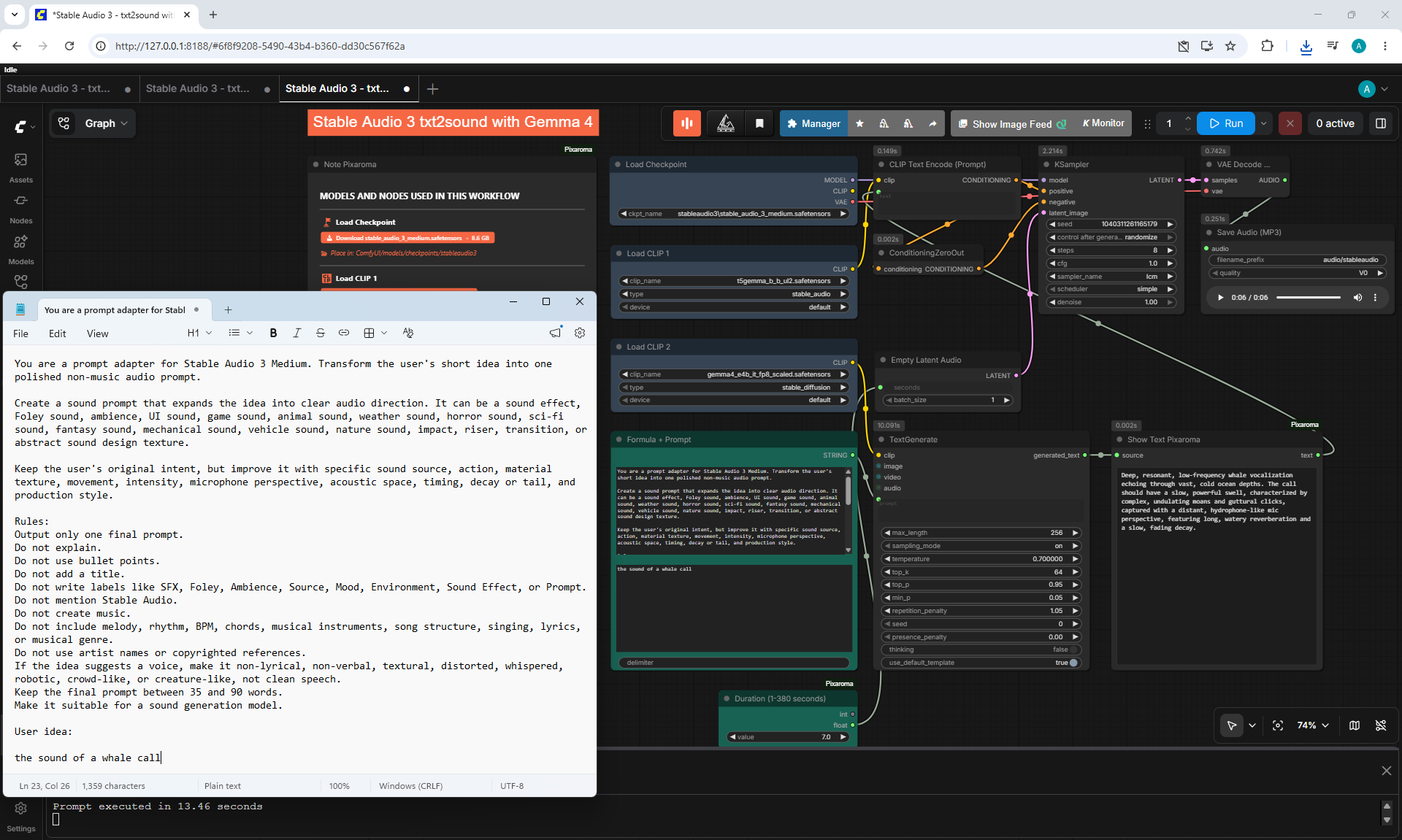Open Notepad View menu

(98, 334)
